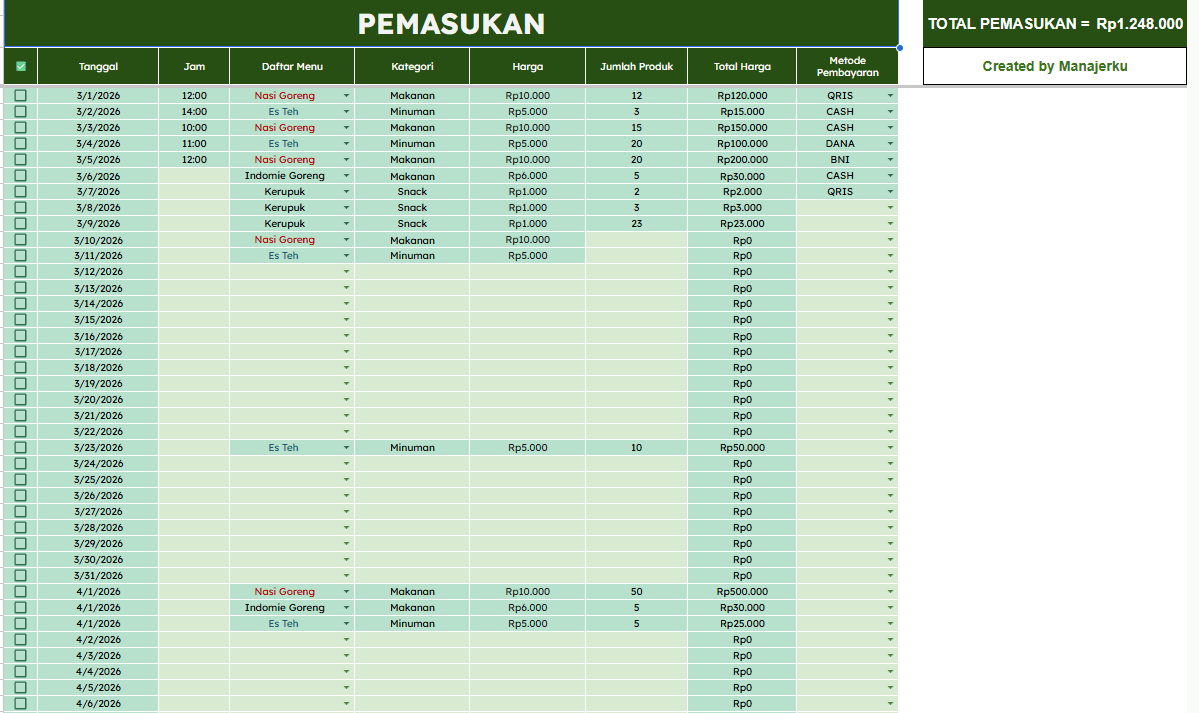Select date cell 3/20/2026

click(98, 399)
